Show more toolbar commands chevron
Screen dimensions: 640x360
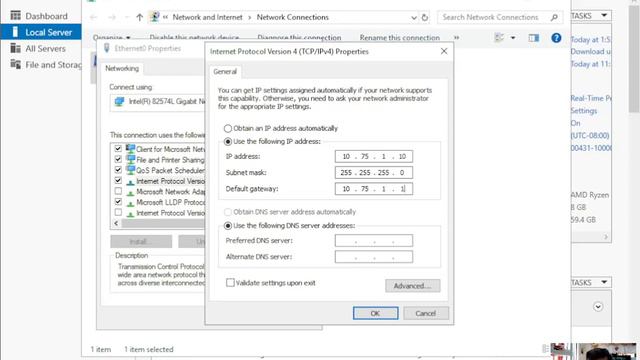coord(456,38)
